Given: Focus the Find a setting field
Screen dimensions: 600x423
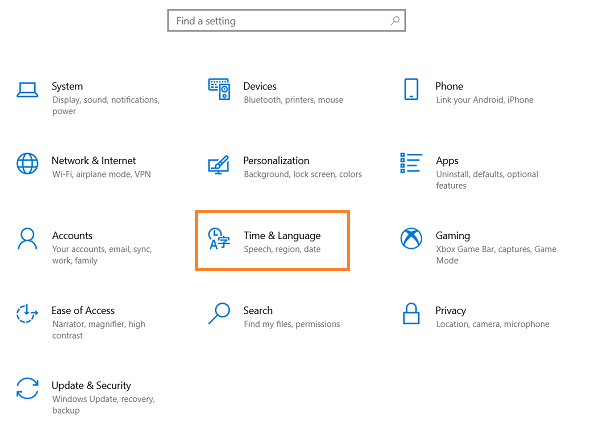Looking at the screenshot, I should tap(287, 21).
